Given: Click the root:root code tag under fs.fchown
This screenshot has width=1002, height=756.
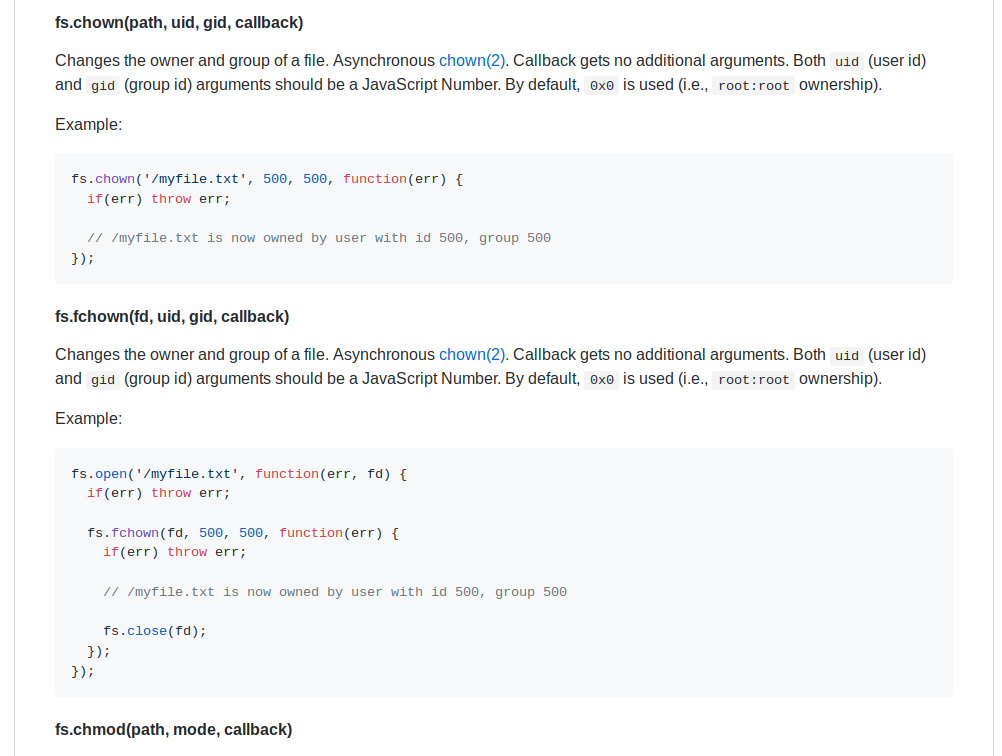Looking at the screenshot, I should [x=753, y=380].
